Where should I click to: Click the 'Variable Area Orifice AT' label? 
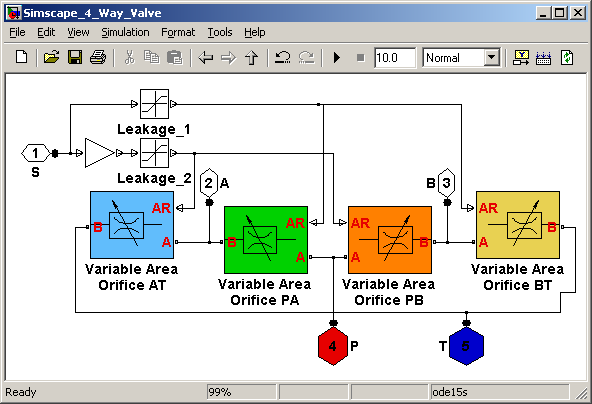(x=132, y=277)
